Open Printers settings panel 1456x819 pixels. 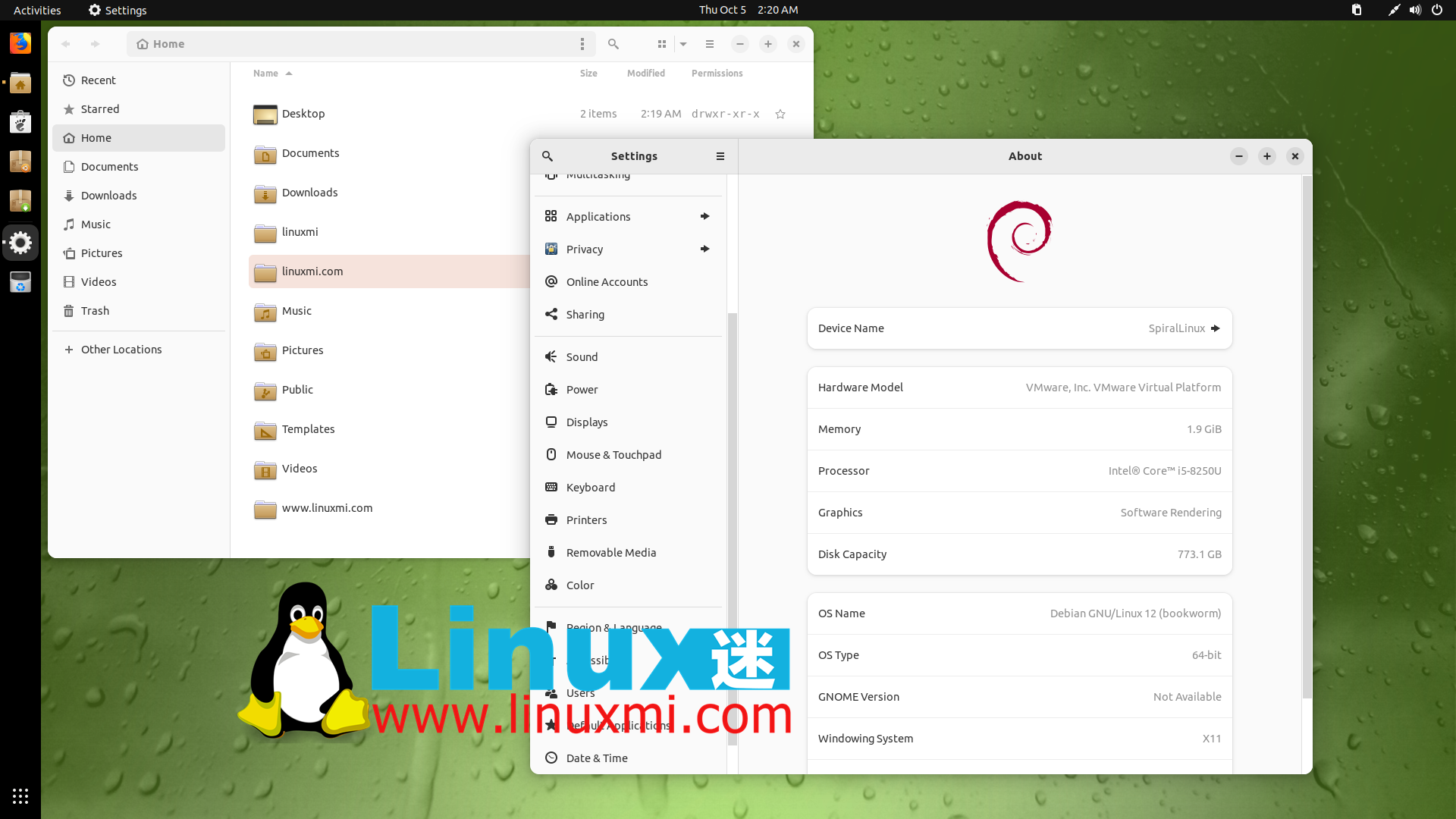tap(628, 520)
